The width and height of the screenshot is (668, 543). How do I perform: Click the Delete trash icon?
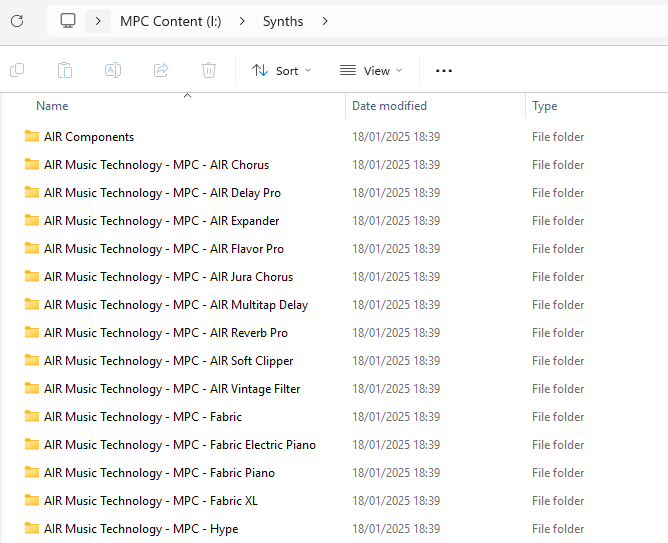point(209,70)
